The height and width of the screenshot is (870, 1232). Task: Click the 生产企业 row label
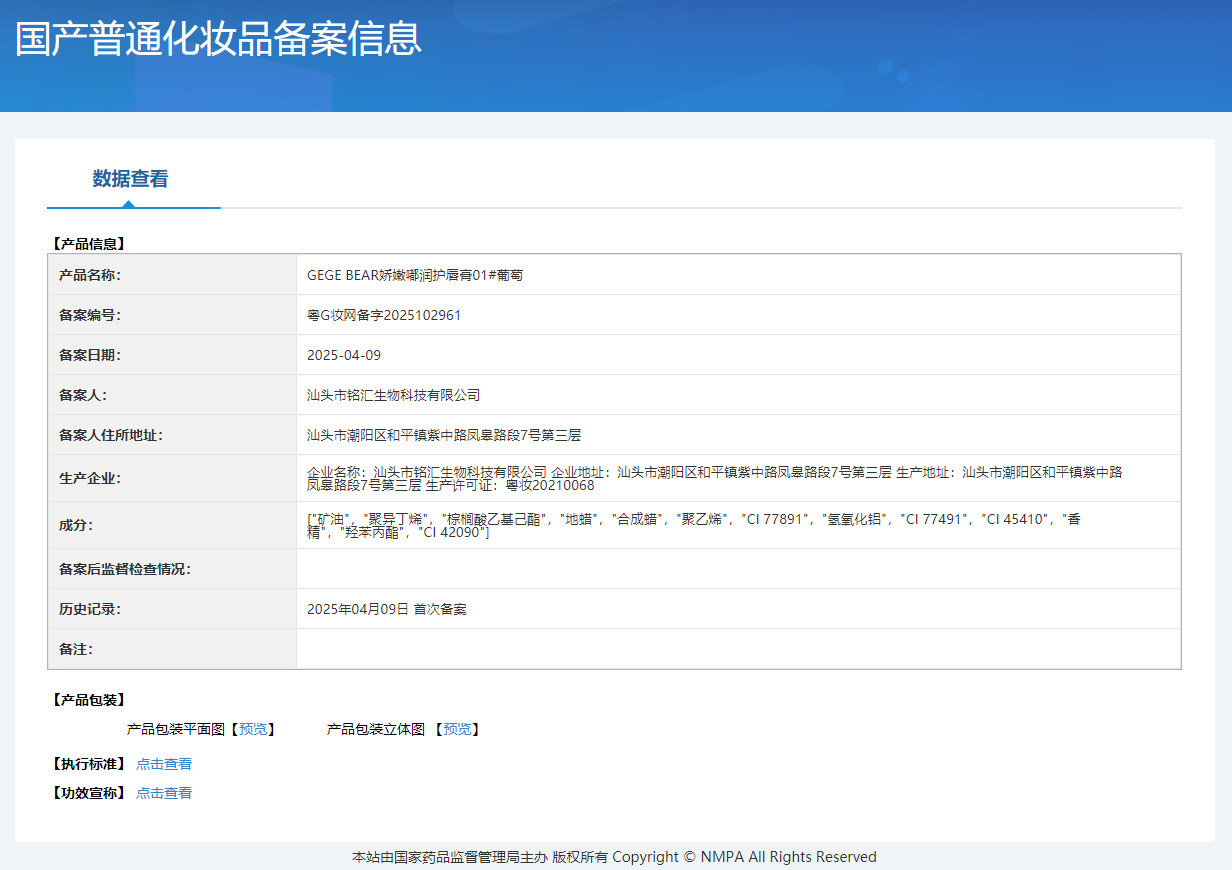[89, 478]
